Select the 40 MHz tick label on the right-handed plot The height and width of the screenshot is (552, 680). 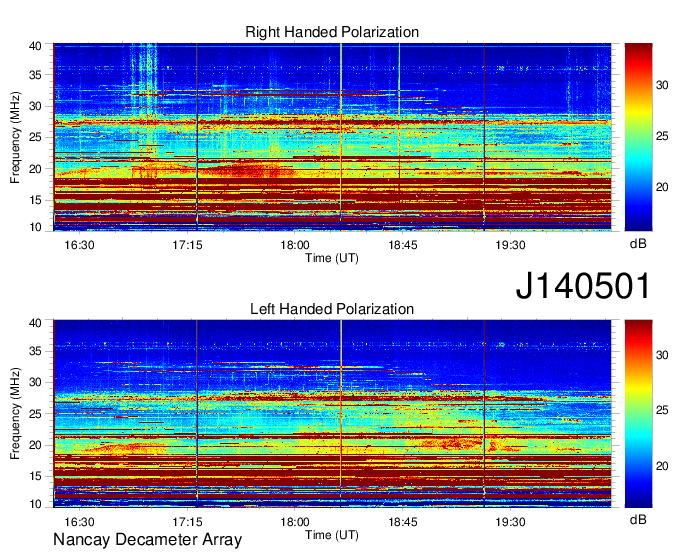pos(35,46)
